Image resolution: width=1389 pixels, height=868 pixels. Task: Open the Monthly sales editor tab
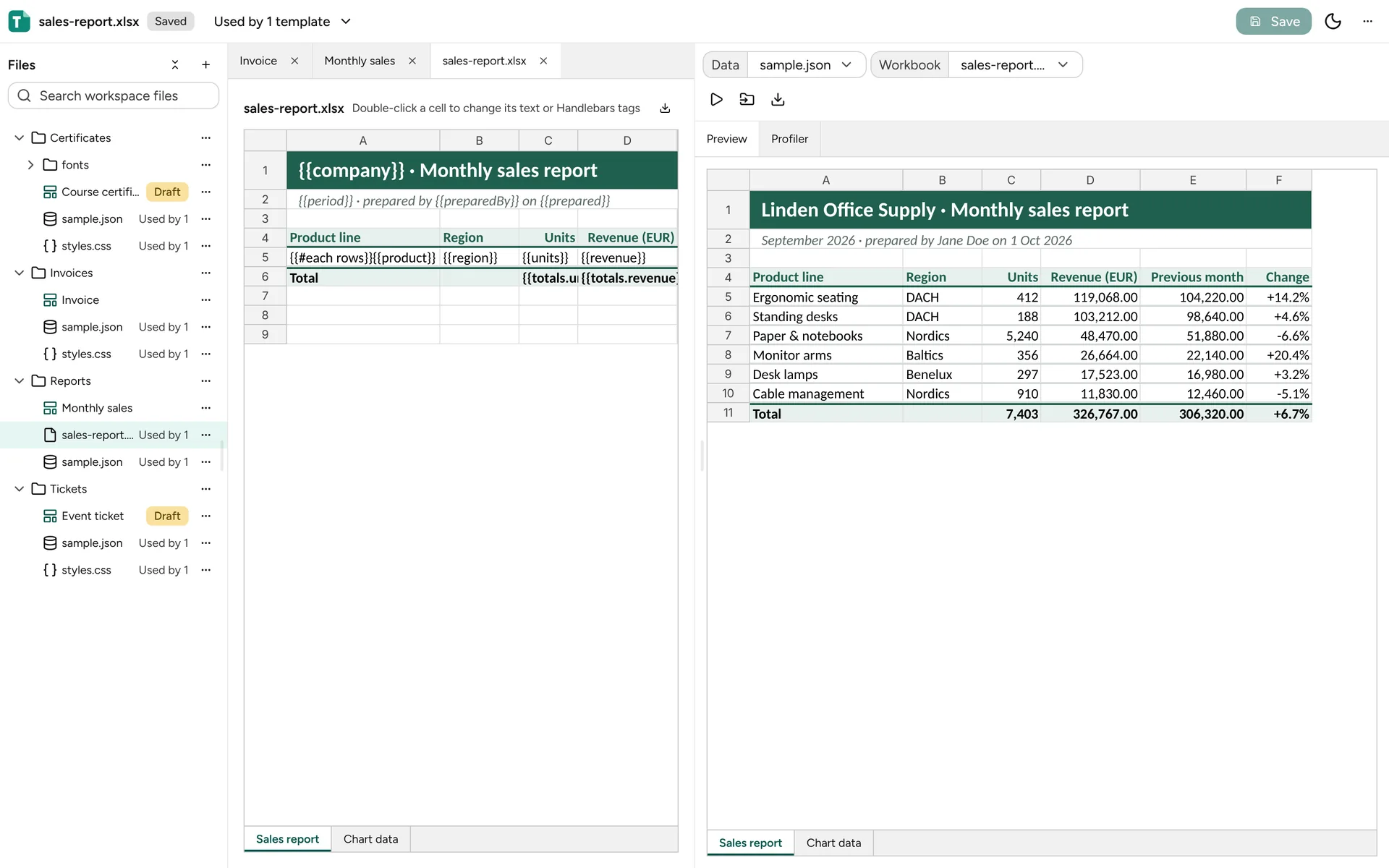click(x=360, y=61)
